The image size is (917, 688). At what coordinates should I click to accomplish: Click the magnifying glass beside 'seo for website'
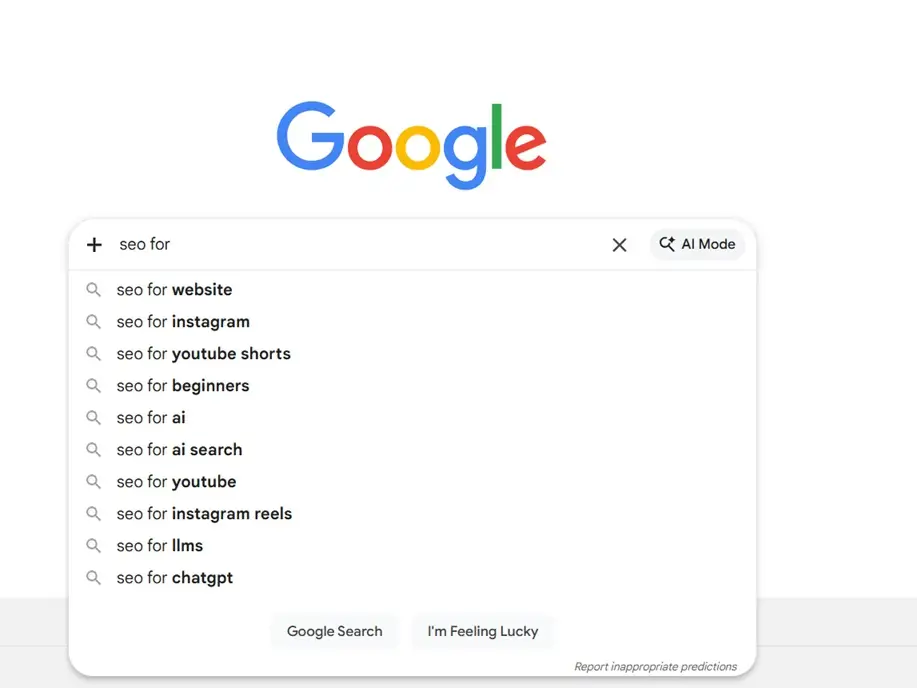[93, 289]
